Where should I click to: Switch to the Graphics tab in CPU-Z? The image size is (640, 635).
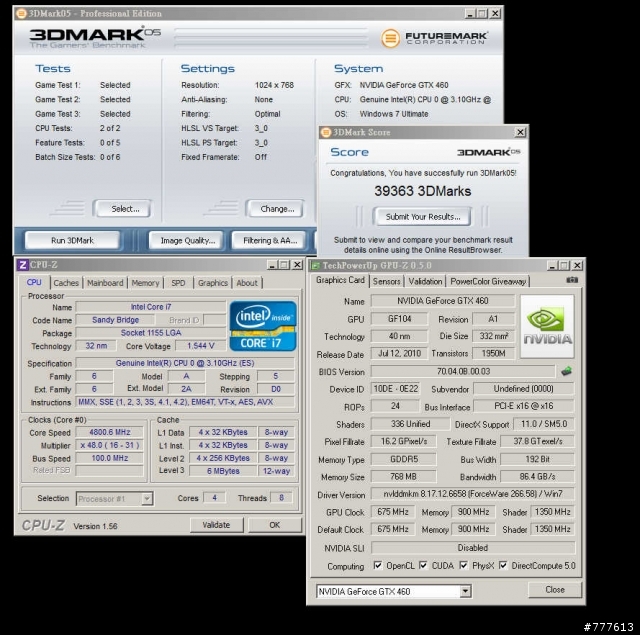pos(213,283)
